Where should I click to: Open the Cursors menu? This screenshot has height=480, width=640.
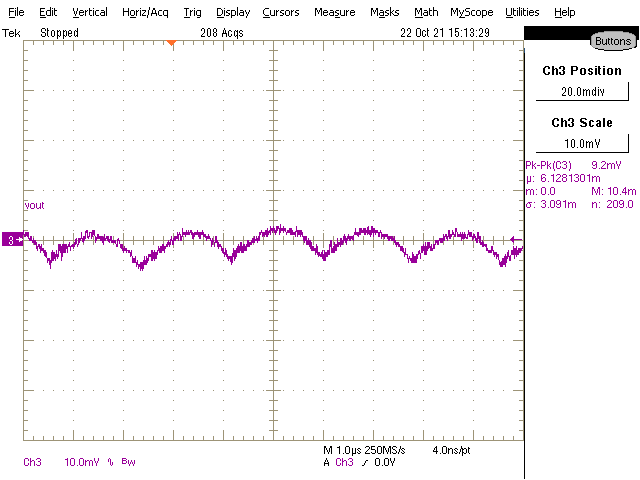pos(280,12)
